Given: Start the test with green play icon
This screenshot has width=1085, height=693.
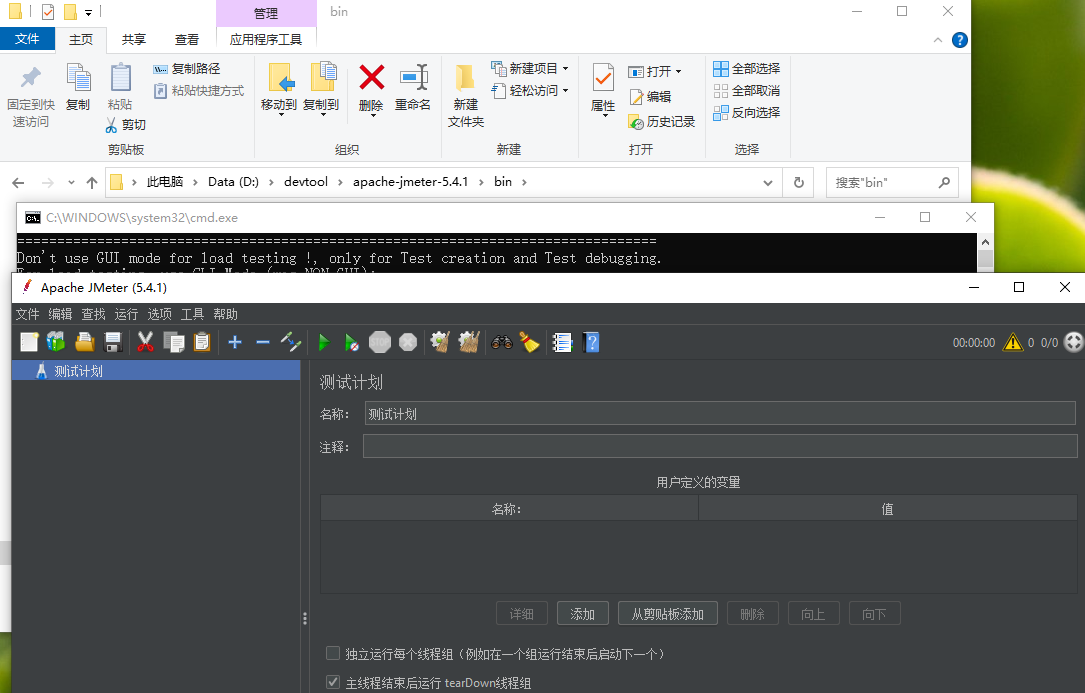Looking at the screenshot, I should 324,342.
